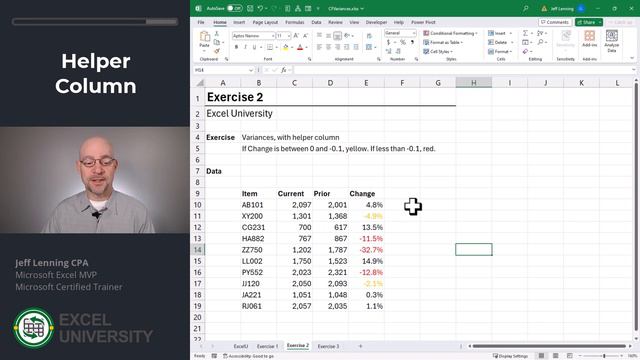
Task: Toggle Bold formatting
Action: 236,47
